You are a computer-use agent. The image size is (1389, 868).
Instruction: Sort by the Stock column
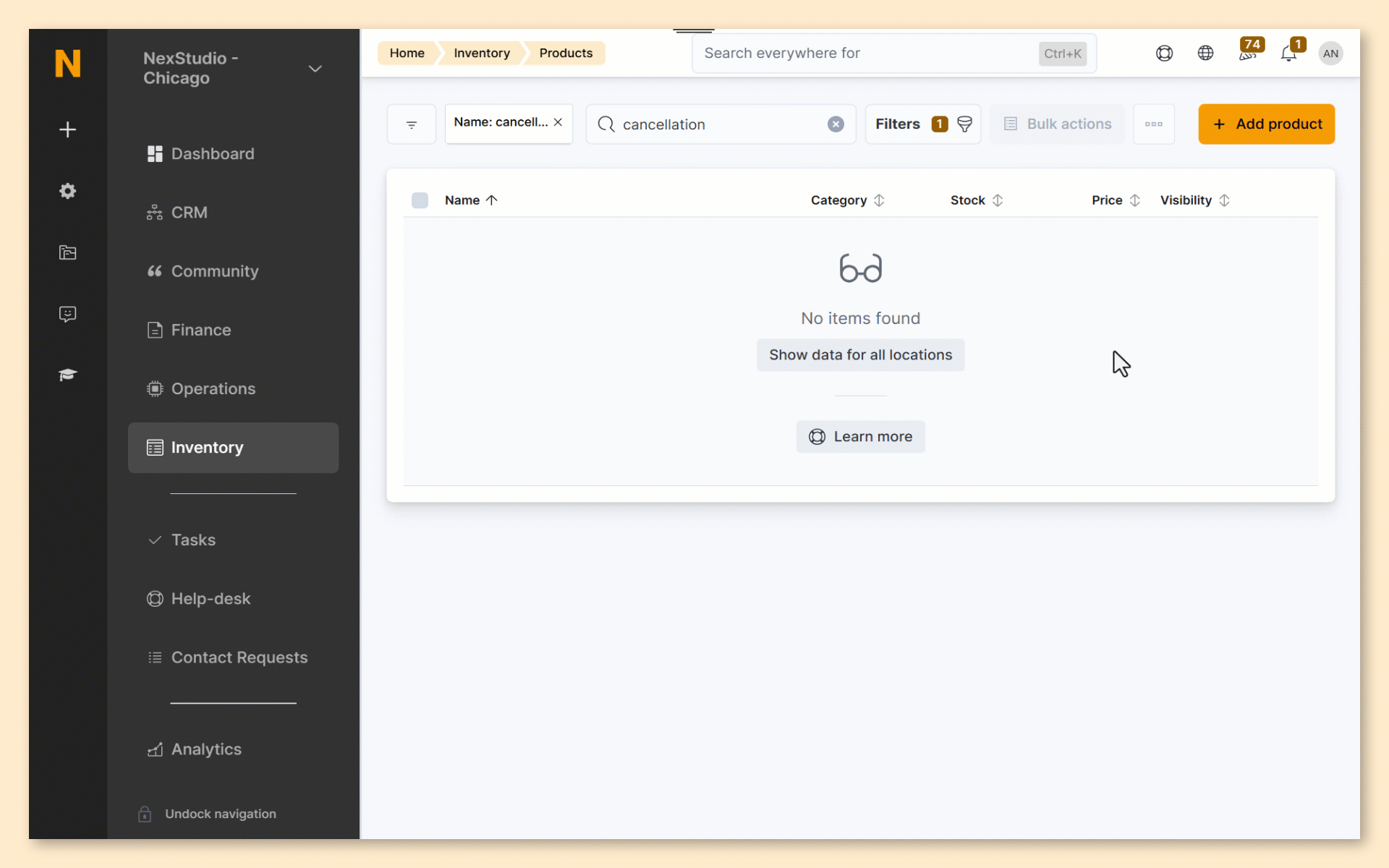[976, 200]
